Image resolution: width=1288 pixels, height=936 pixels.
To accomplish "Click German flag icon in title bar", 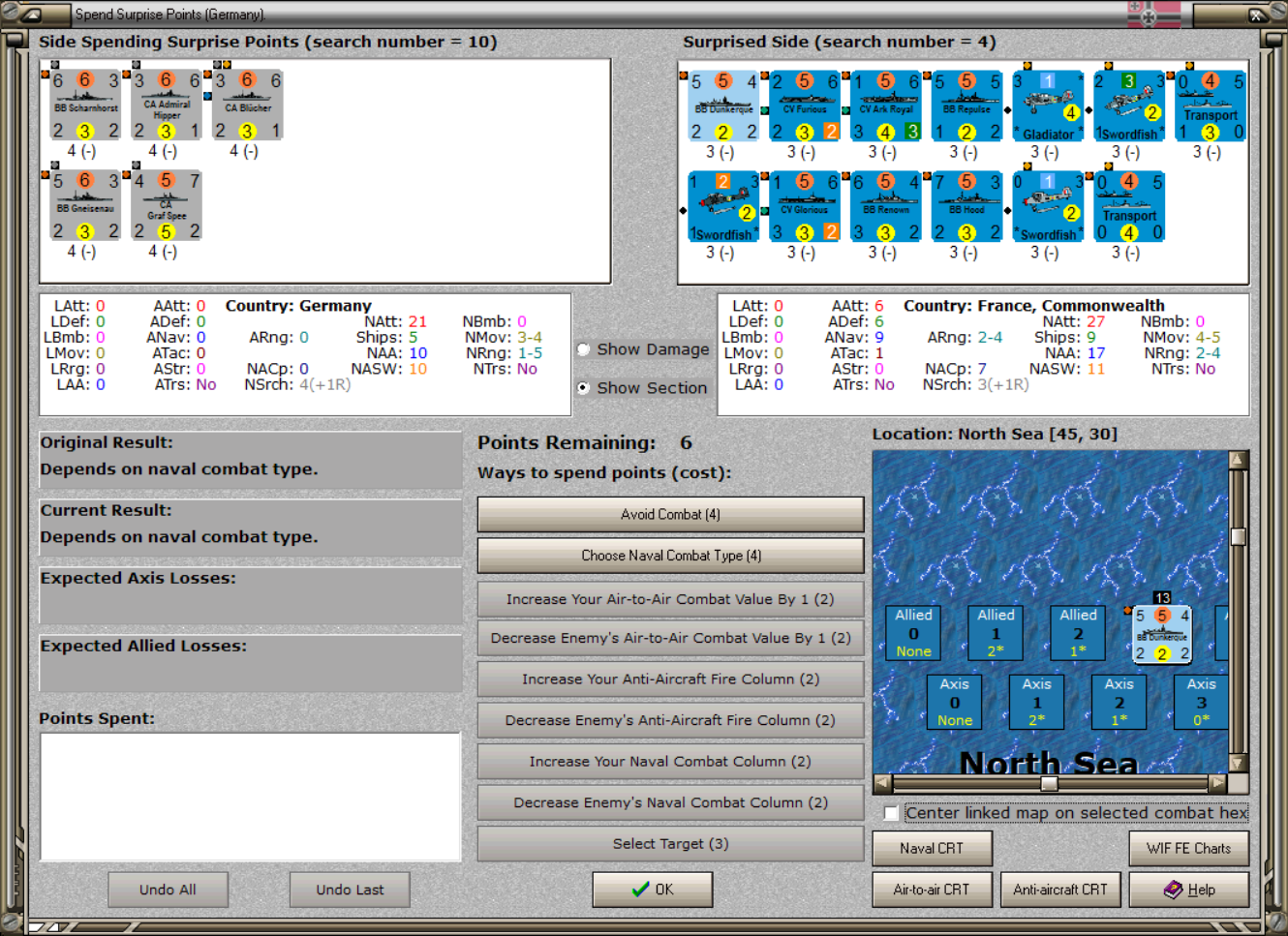I will coord(1154,14).
